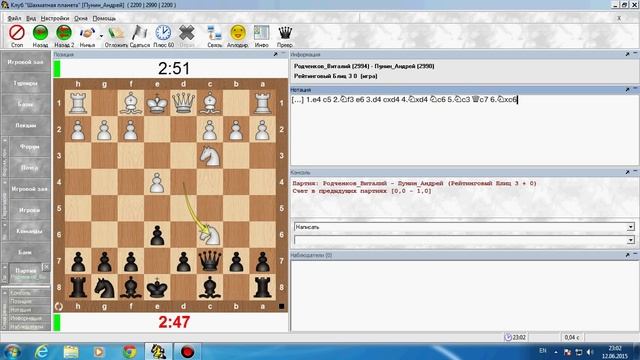
Task: Minimize the Консоль panel
Action: [x=636, y=172]
